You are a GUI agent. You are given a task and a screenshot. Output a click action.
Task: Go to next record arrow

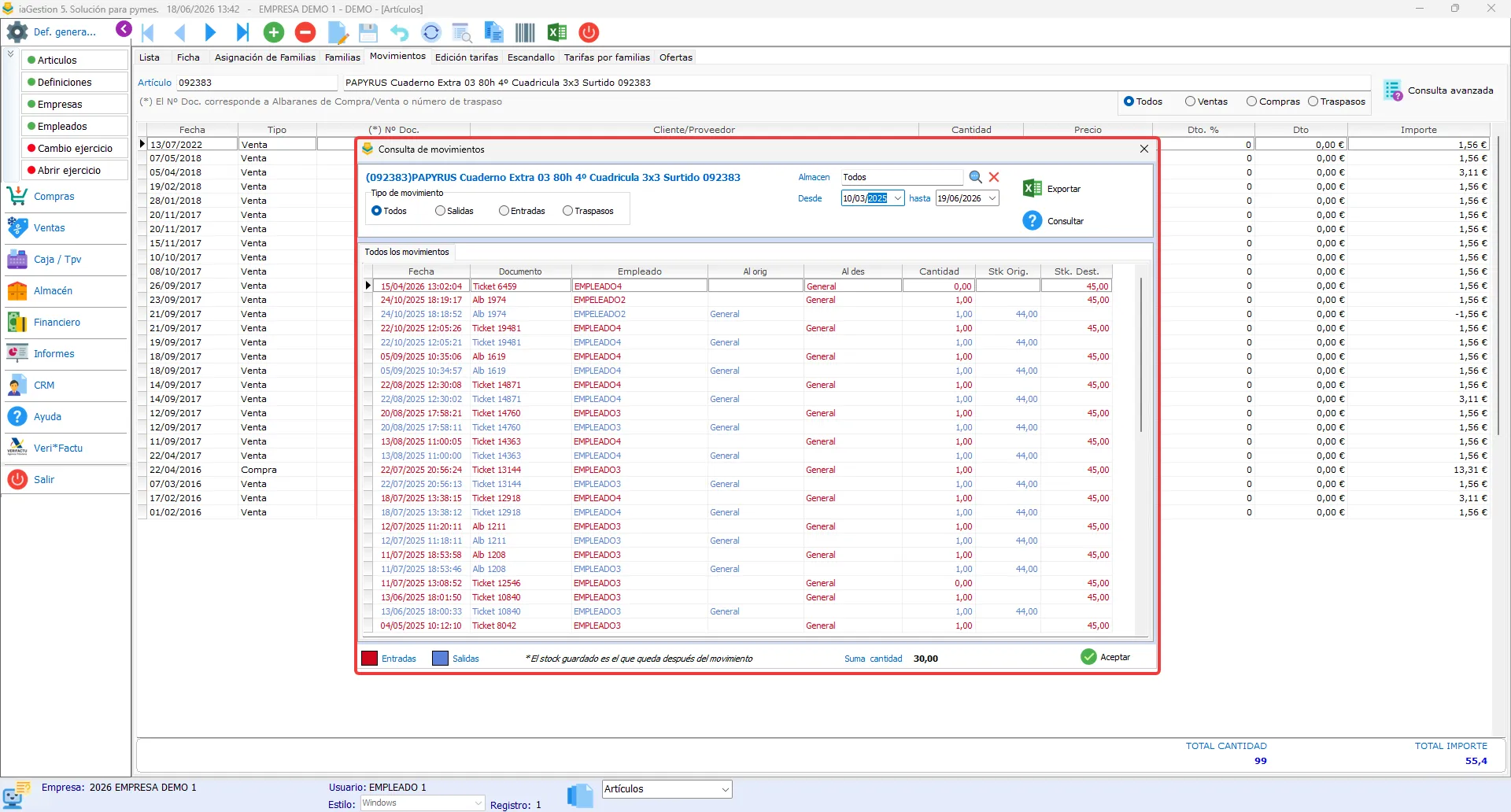[x=210, y=32]
